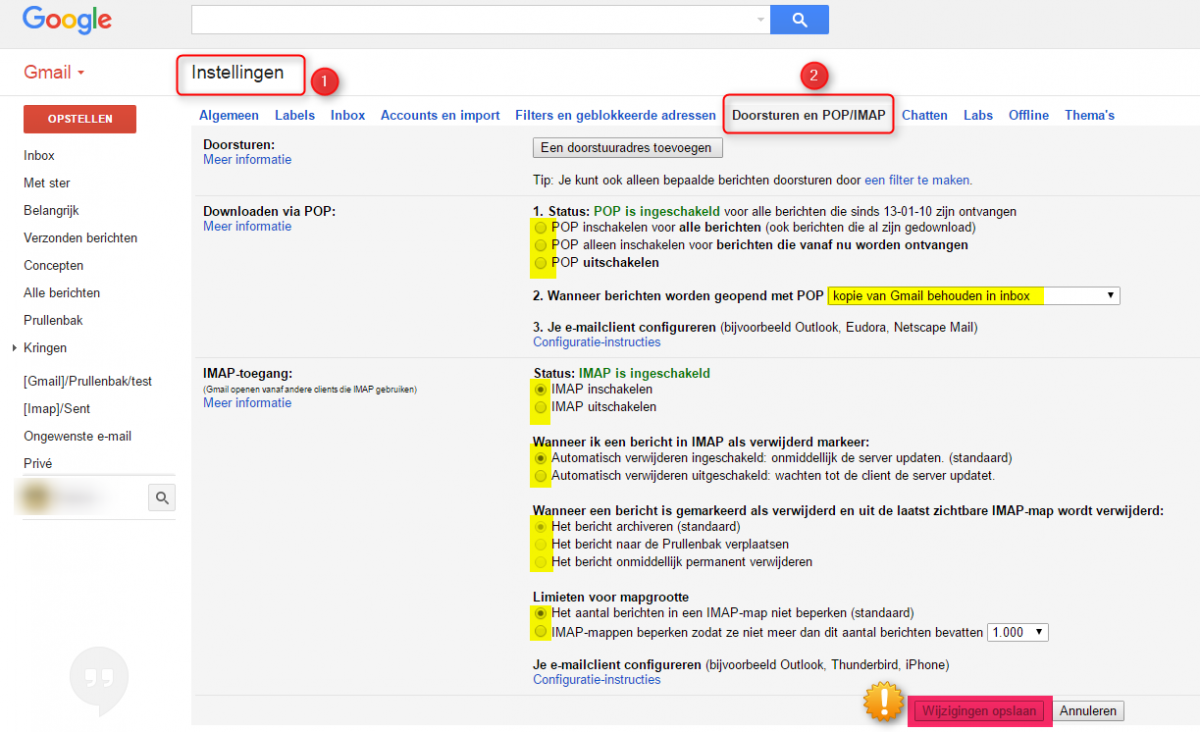Select IMAP uitschakelen radio button

coord(541,407)
